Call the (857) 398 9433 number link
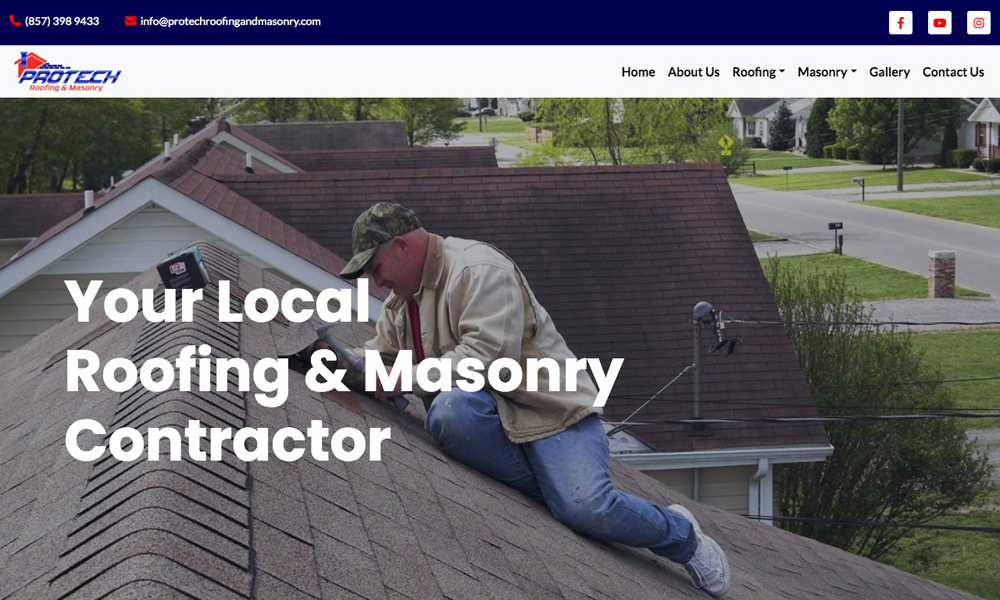 tap(62, 21)
